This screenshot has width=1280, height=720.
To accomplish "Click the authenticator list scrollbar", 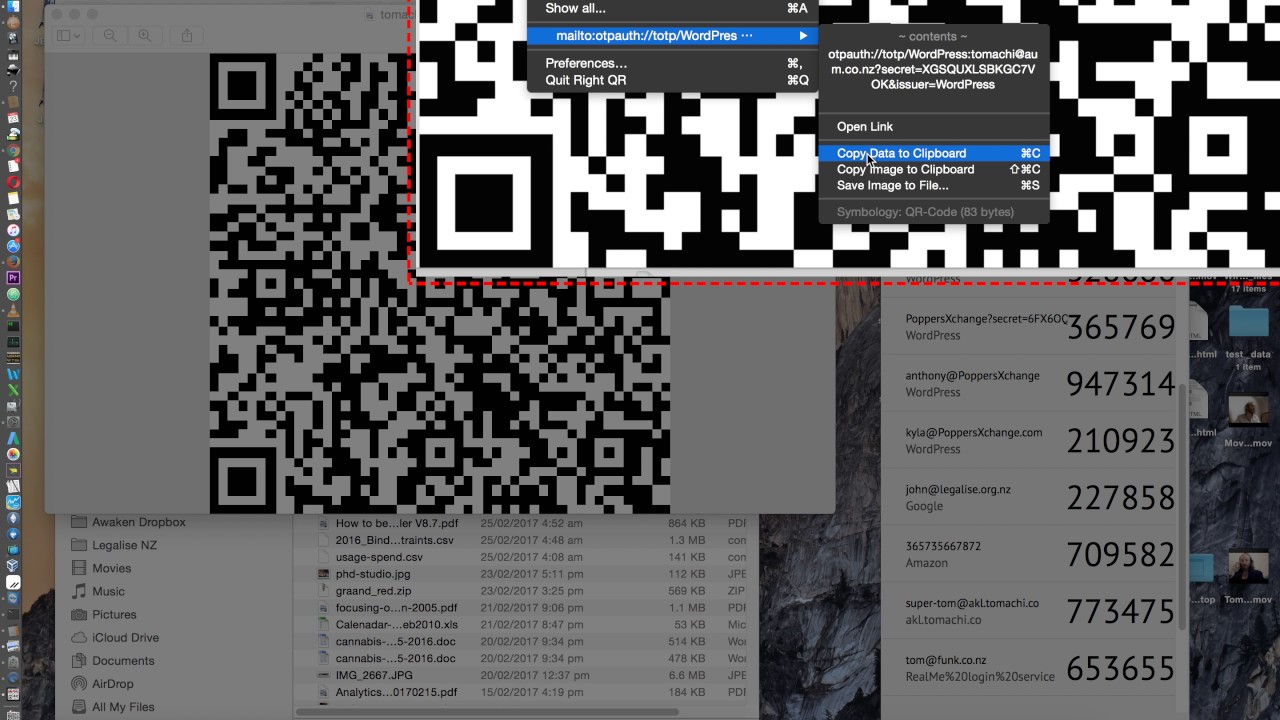I will (x=1183, y=505).
